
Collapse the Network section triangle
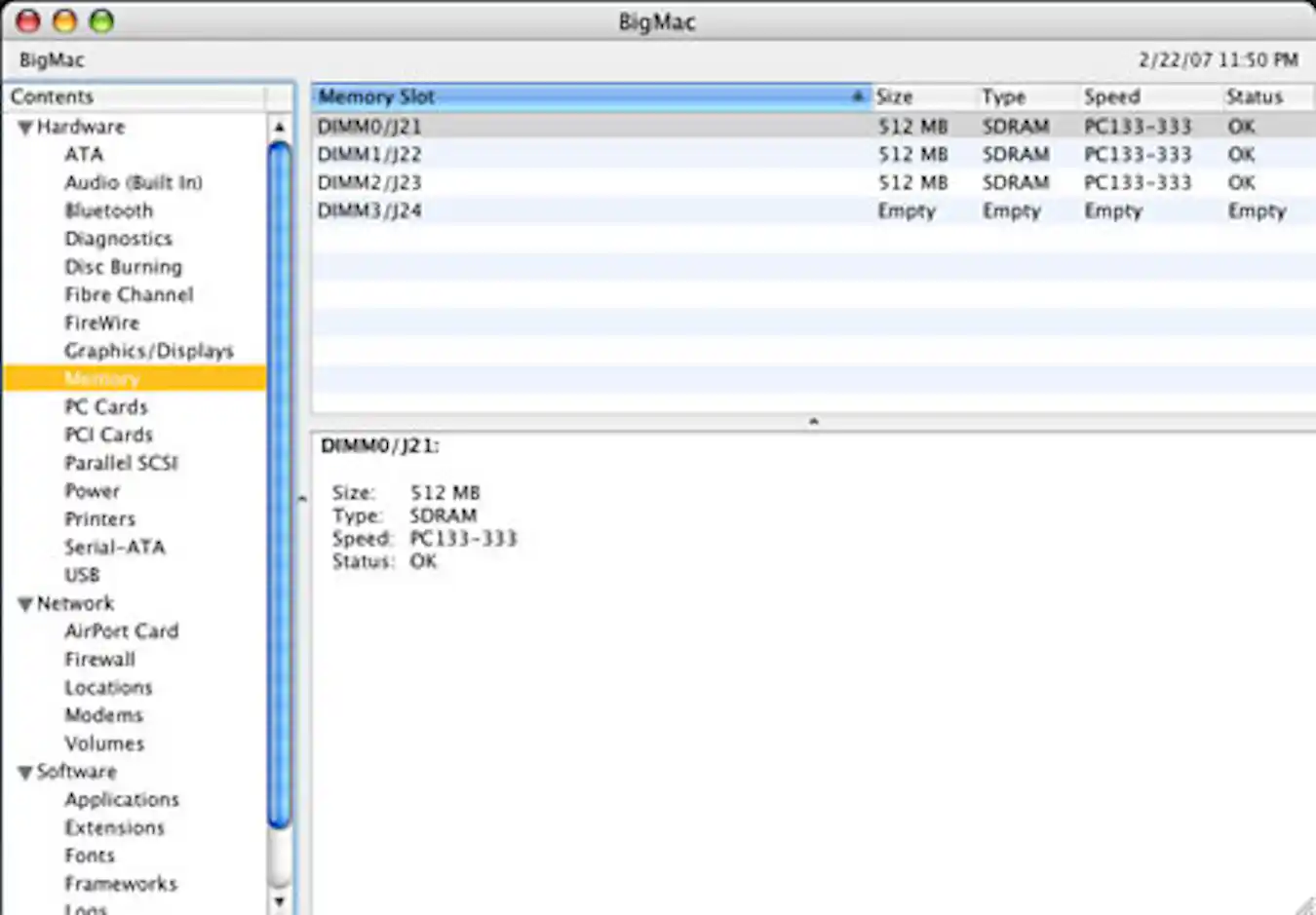[x=25, y=604]
